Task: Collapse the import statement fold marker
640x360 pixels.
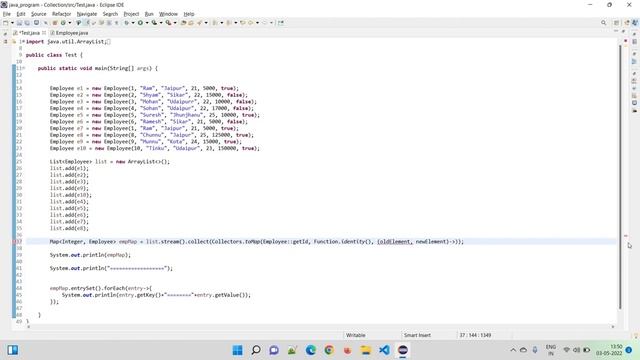Action: [x=23, y=42]
